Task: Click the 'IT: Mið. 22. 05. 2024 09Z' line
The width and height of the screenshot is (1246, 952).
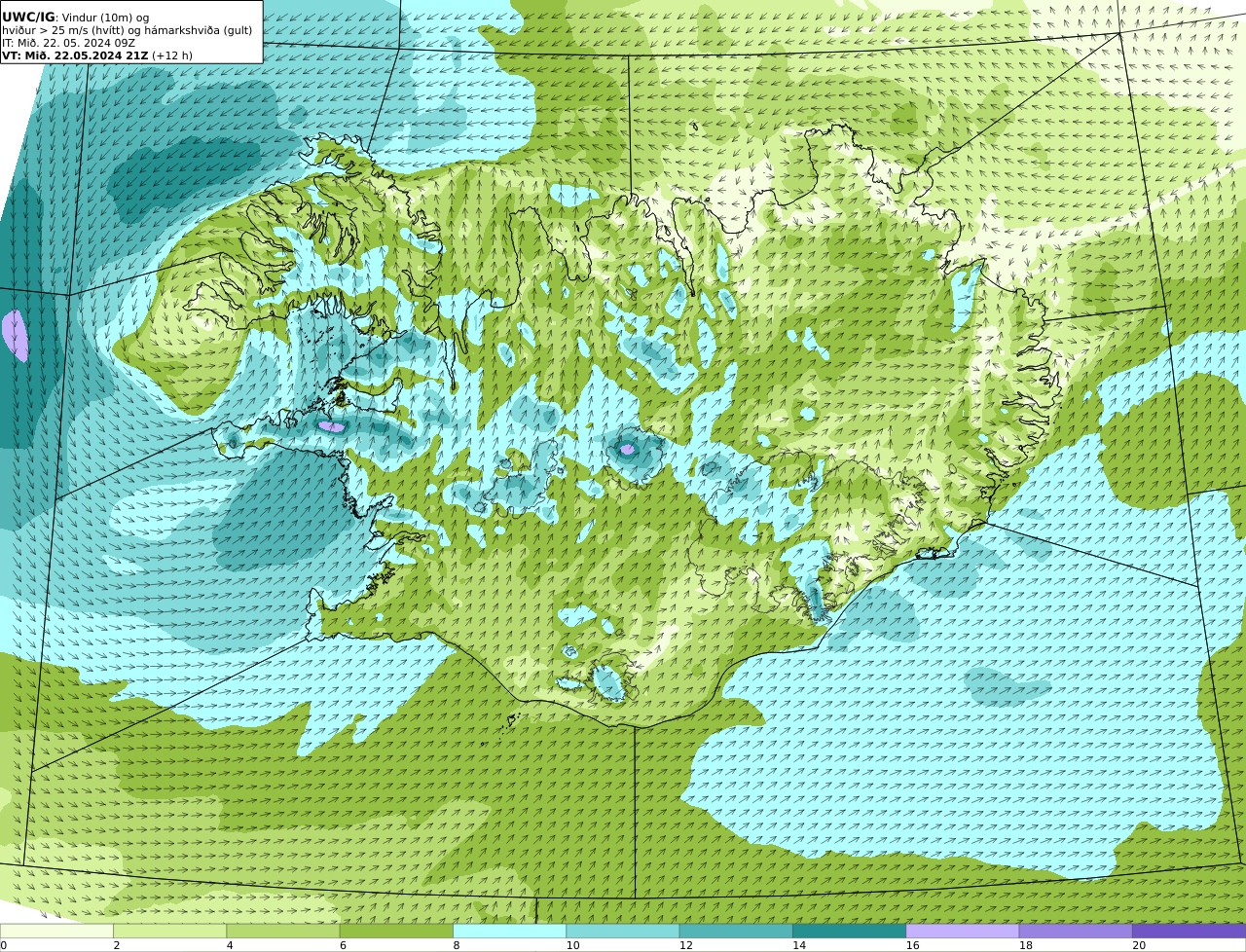Action: pyautogui.click(x=68, y=43)
